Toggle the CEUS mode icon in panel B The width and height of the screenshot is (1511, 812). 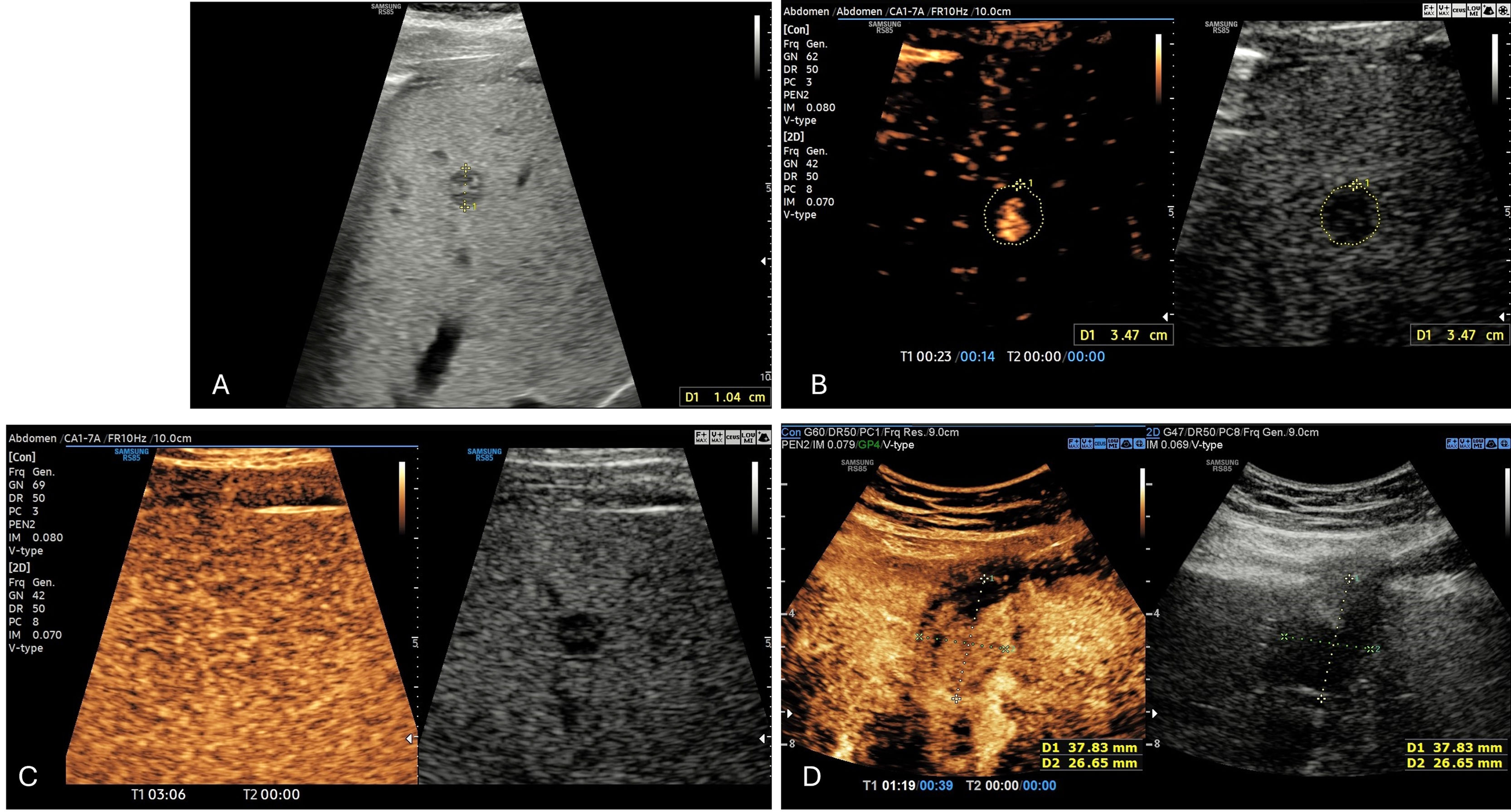[x=1459, y=10]
